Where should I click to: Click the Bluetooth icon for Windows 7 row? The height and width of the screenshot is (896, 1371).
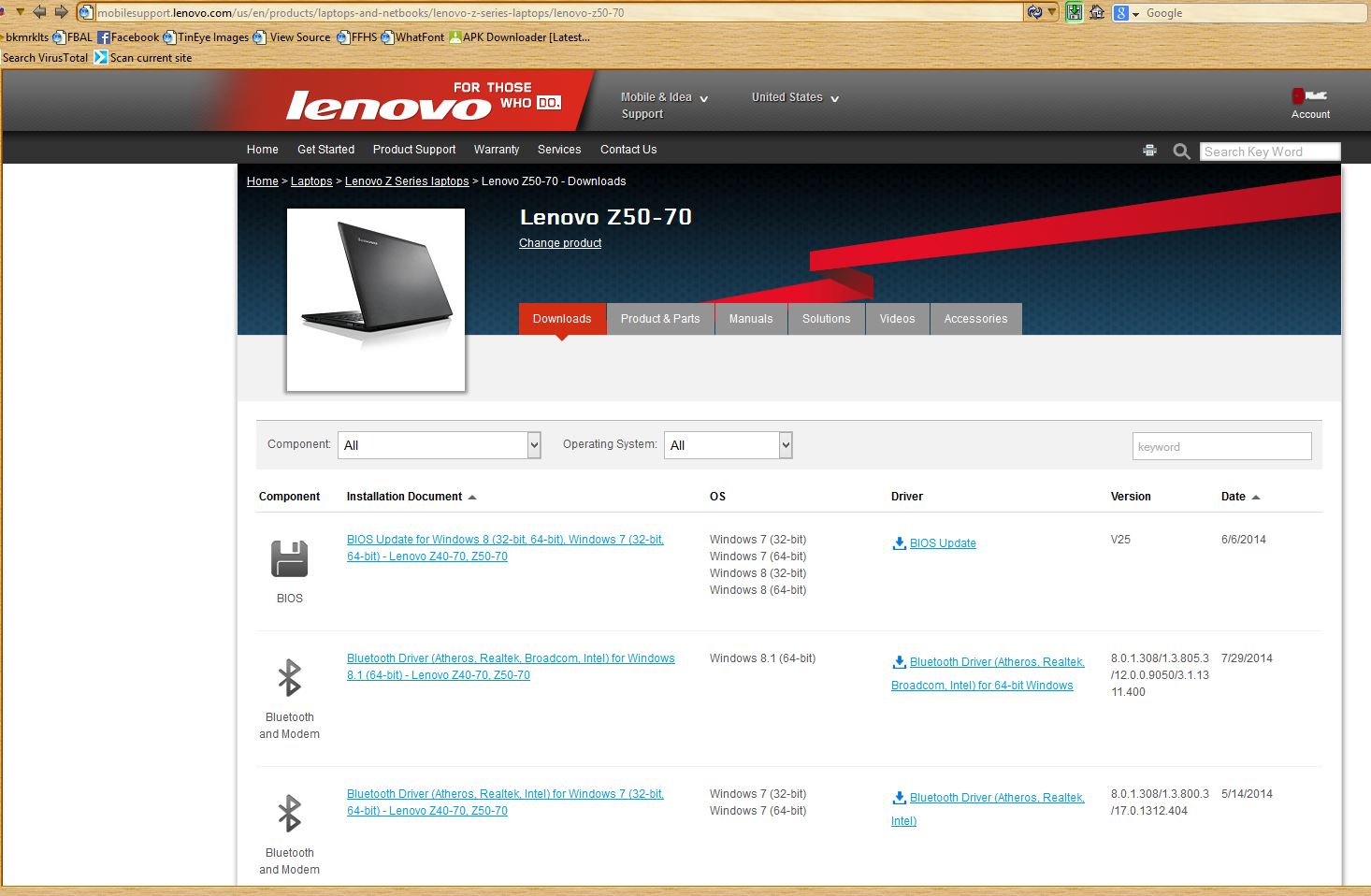[290, 814]
